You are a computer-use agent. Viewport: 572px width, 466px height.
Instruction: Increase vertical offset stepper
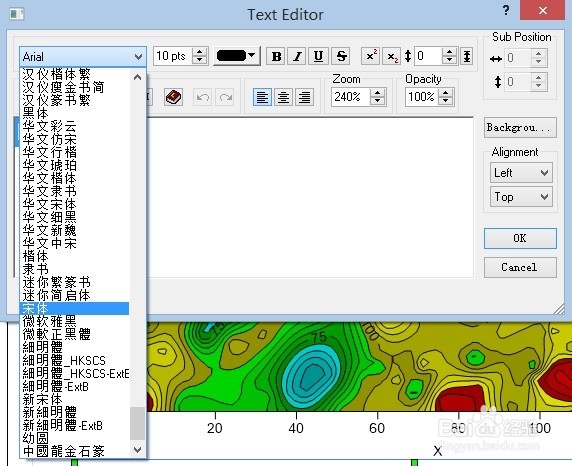point(450,52)
